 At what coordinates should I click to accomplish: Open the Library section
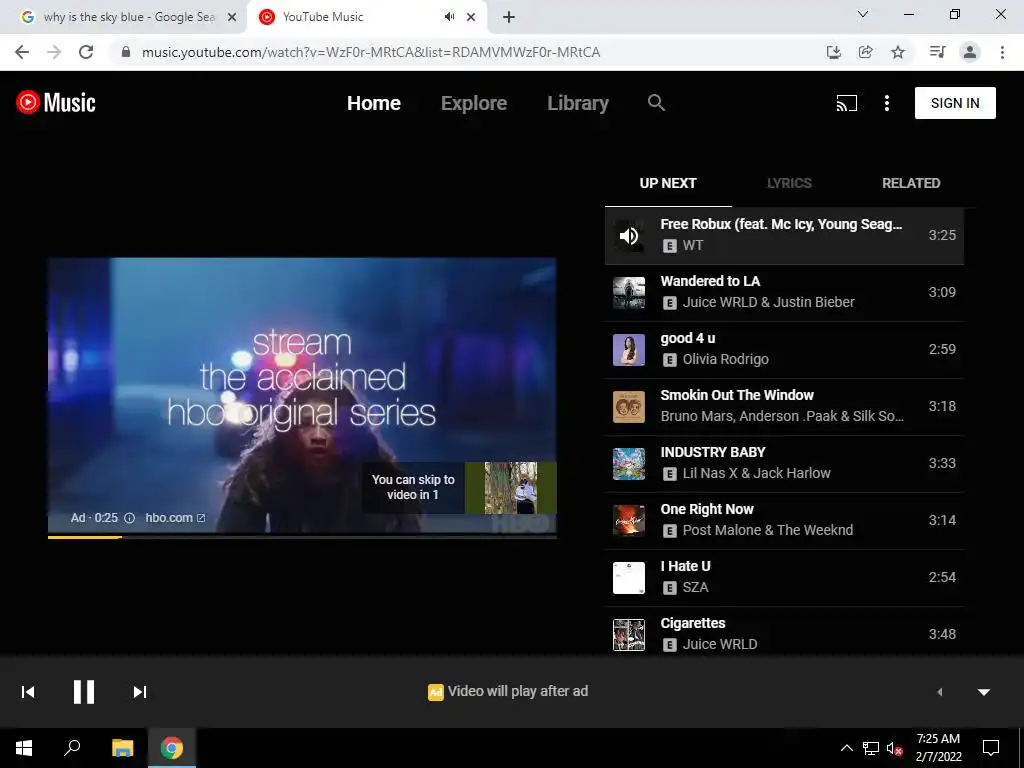point(578,103)
